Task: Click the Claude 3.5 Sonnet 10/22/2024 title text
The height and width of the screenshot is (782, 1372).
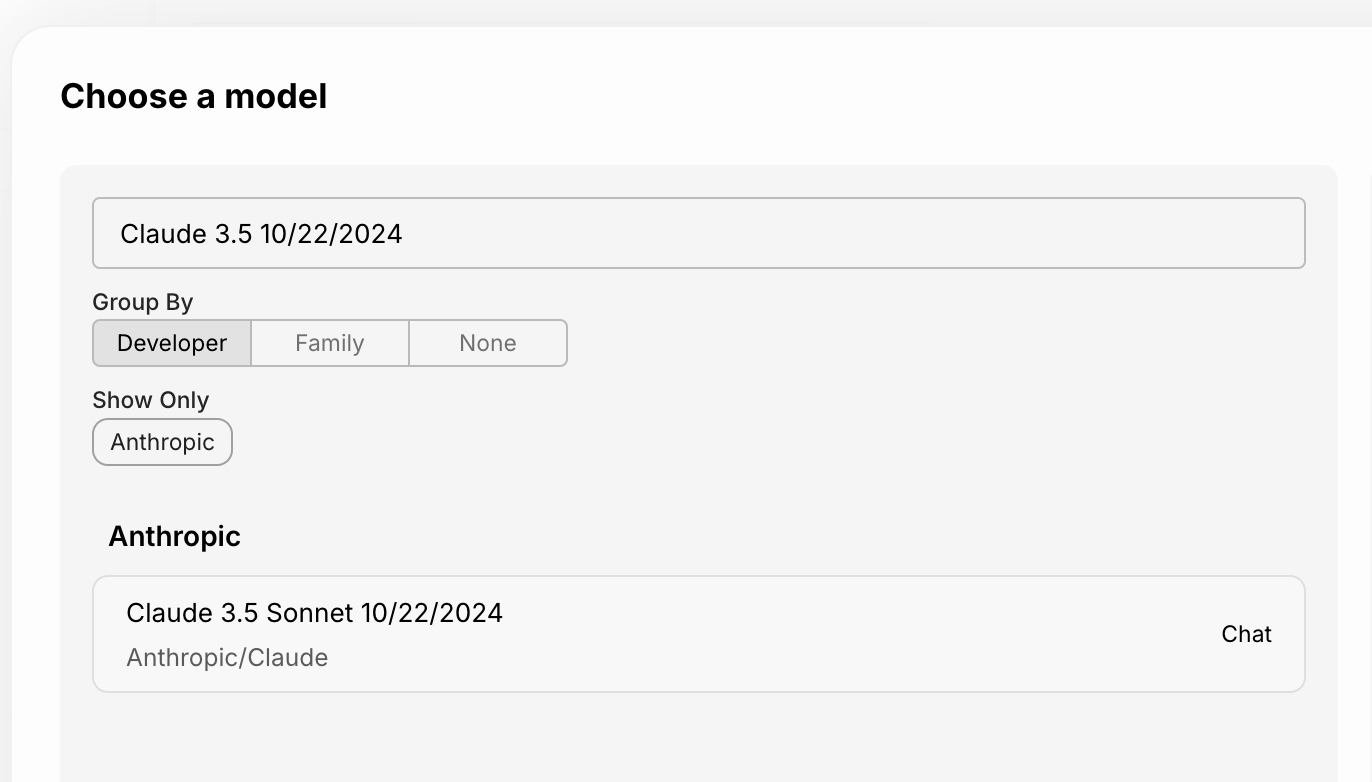Action: (314, 613)
